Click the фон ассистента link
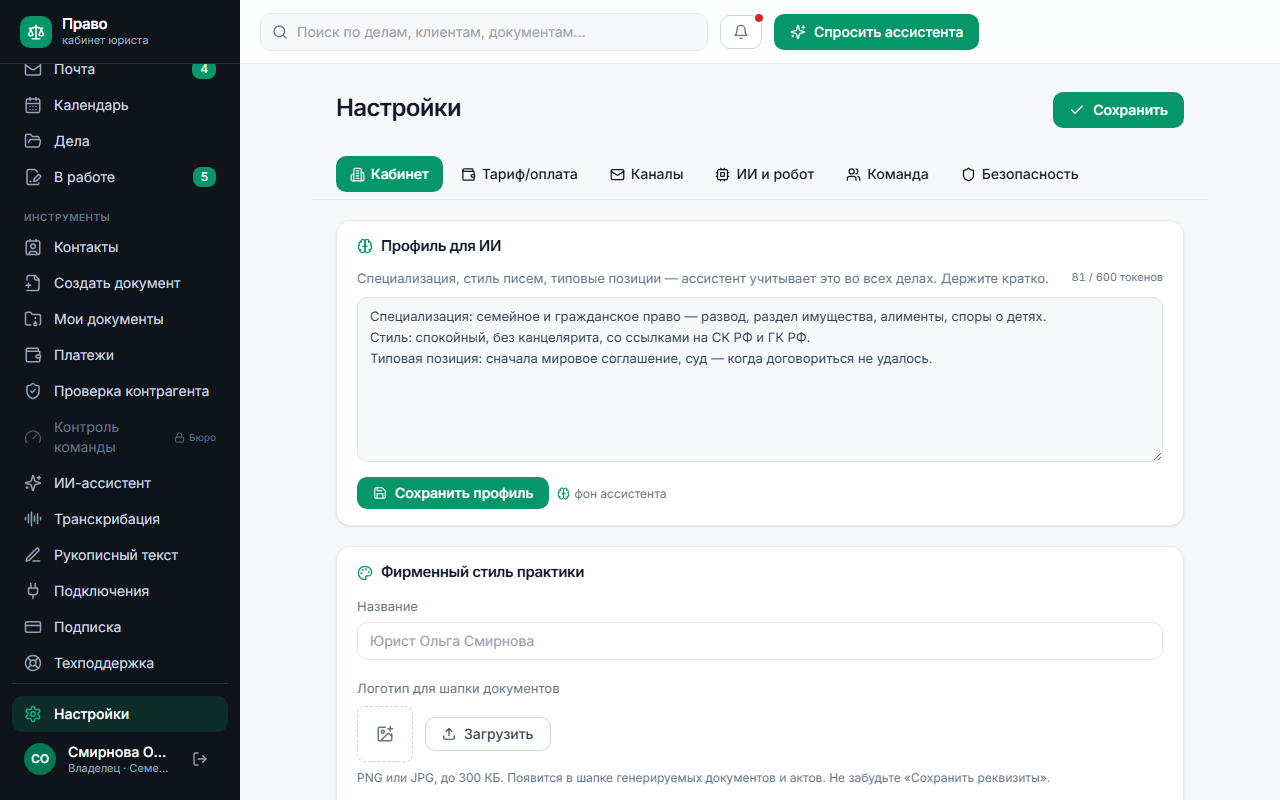The width and height of the screenshot is (1280, 800). (x=612, y=494)
